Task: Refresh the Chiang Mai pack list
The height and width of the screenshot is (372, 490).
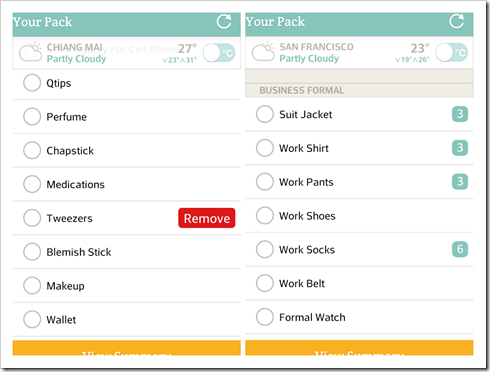Action: (x=224, y=22)
